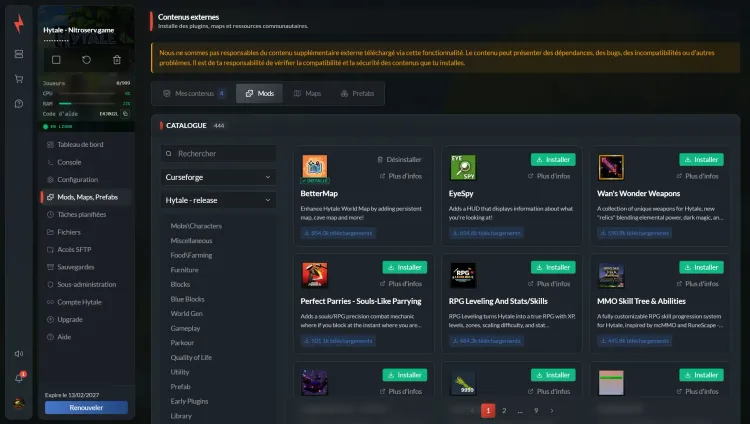
Task: Click the Renouveler button
Action: coord(86,408)
